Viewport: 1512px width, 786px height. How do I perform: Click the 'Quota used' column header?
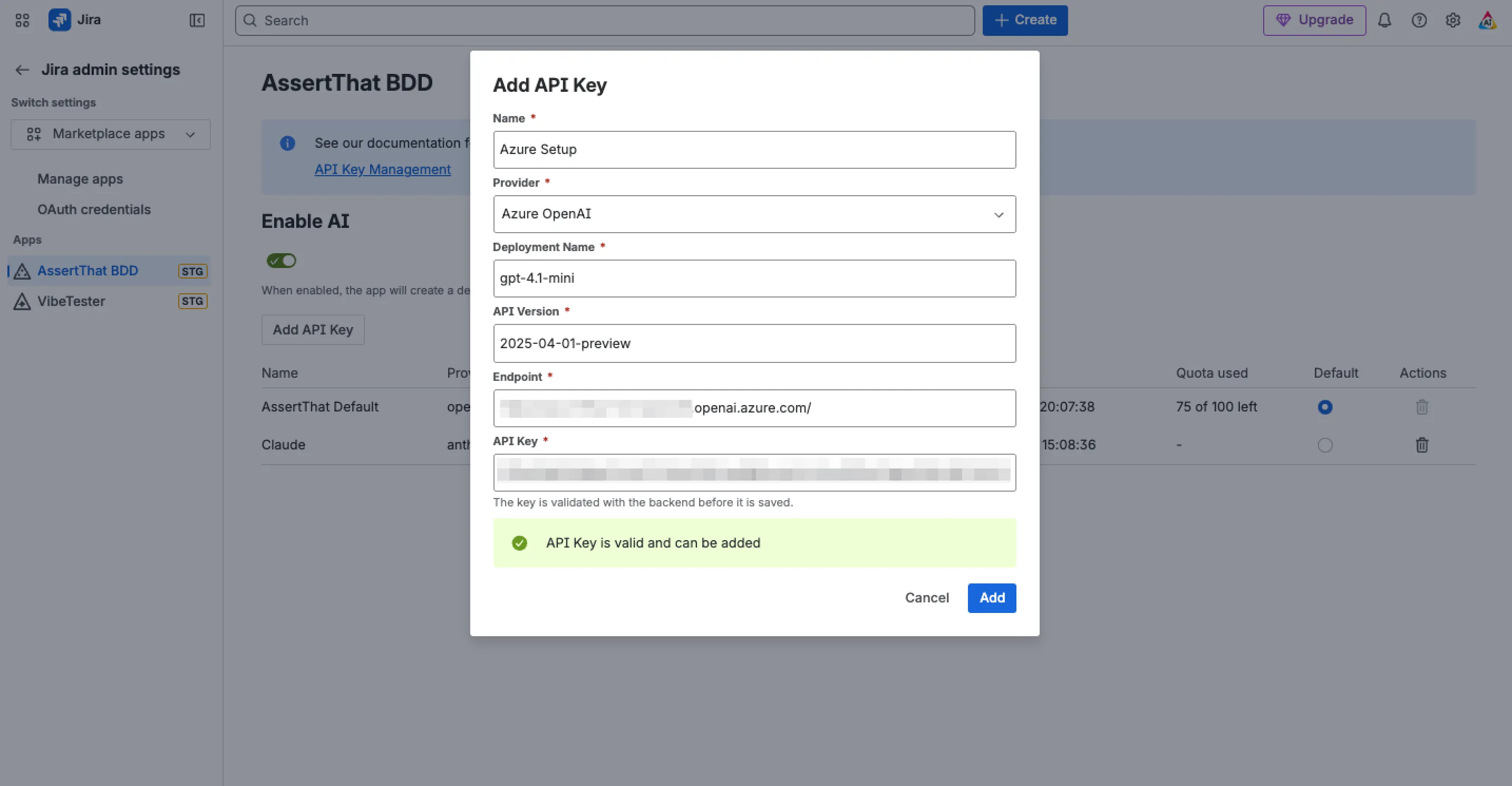tap(1211, 373)
